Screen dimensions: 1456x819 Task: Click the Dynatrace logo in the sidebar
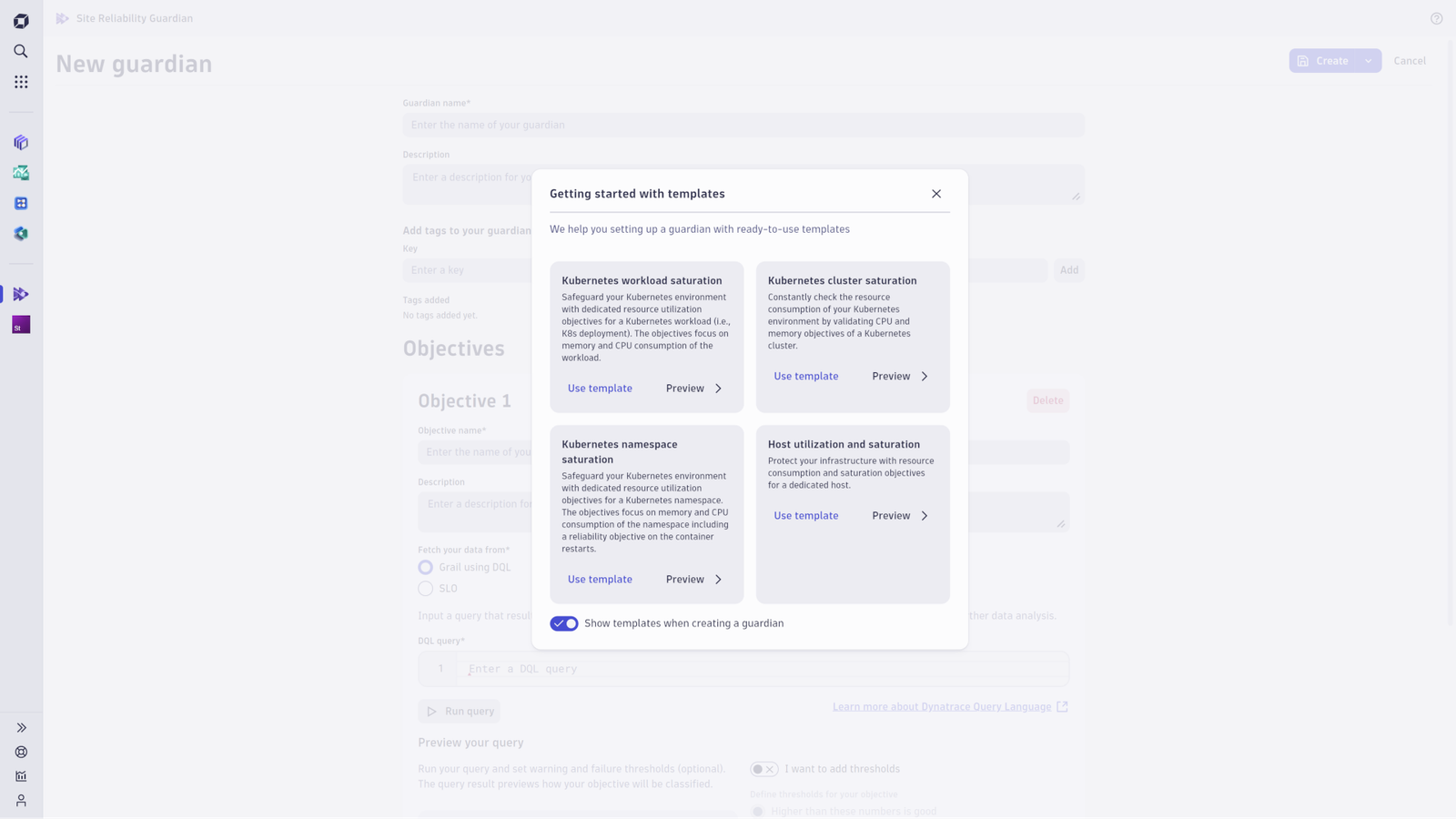tap(21, 21)
